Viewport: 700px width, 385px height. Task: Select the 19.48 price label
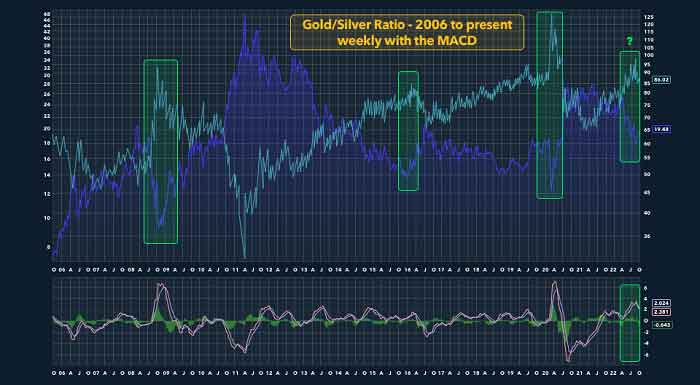tap(661, 129)
